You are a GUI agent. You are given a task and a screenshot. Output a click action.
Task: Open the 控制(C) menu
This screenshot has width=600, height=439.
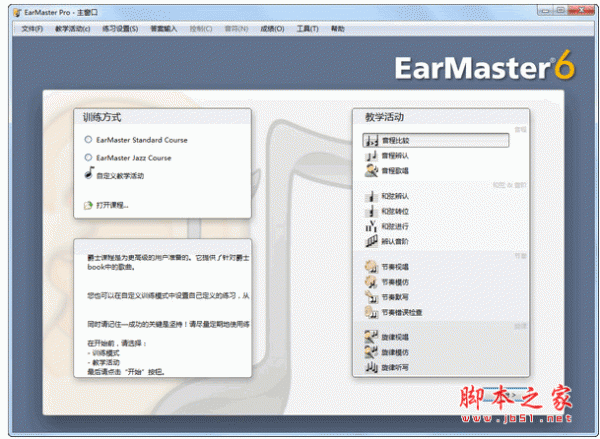pos(201,29)
